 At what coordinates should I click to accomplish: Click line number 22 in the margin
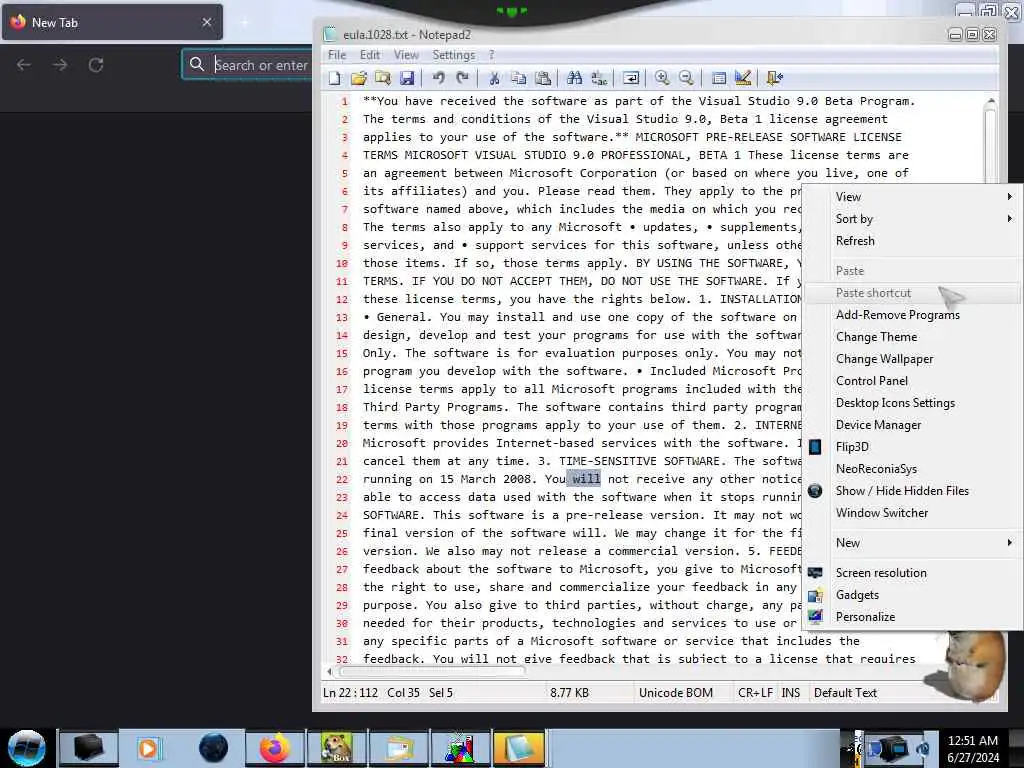(342, 479)
